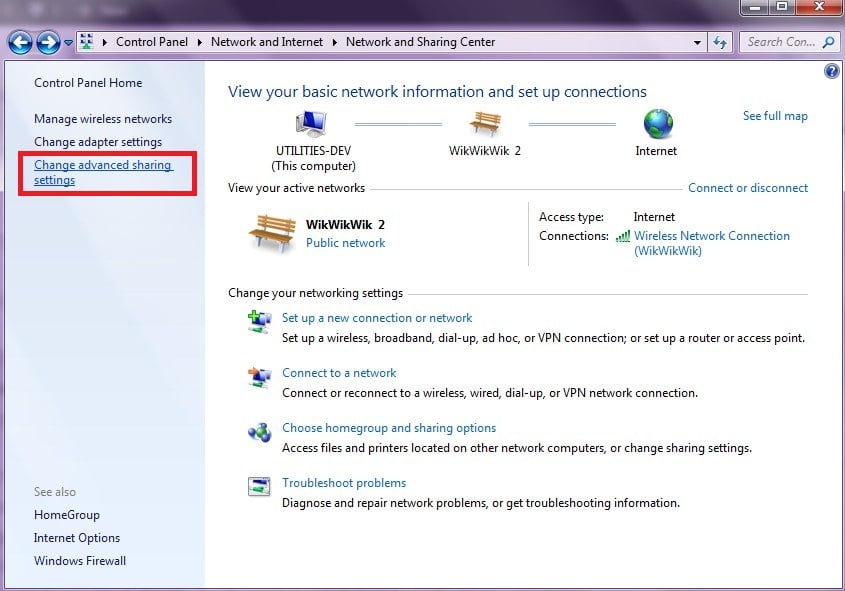Viewport: 845px width, 591px height.
Task: Open Internet Options under See also
Action: (x=77, y=538)
